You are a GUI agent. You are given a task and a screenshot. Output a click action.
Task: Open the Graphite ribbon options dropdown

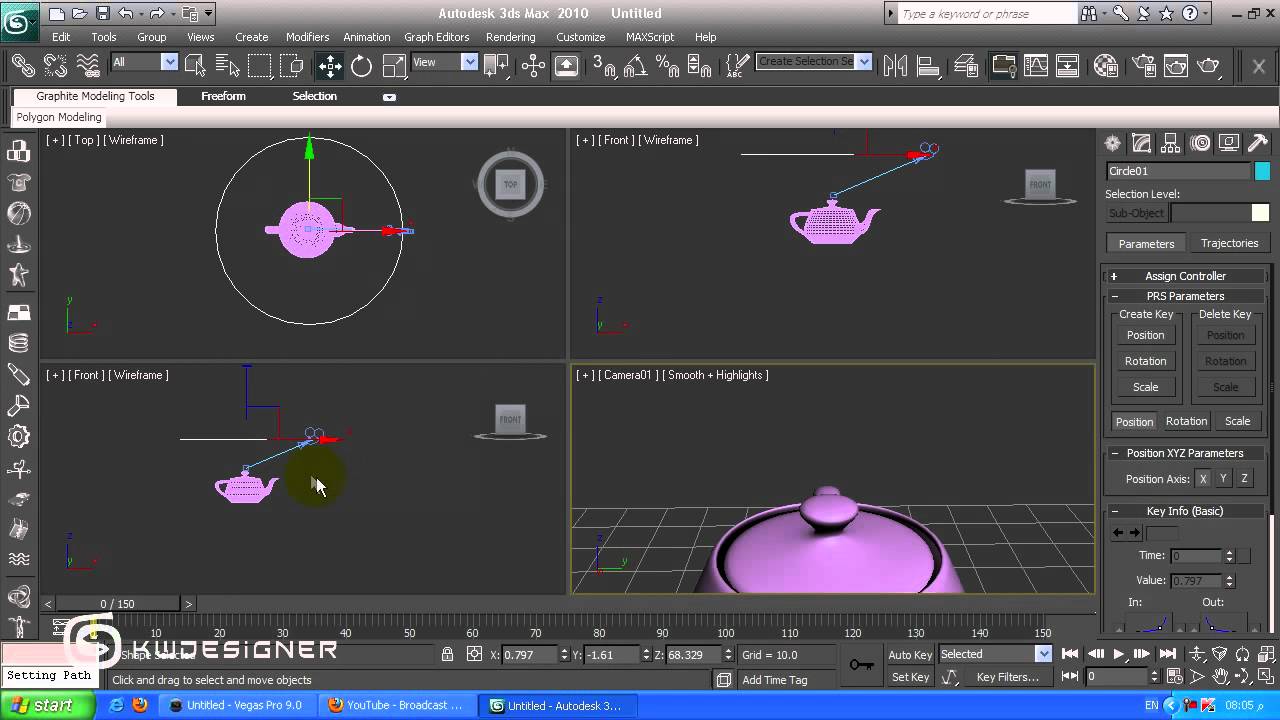point(389,97)
